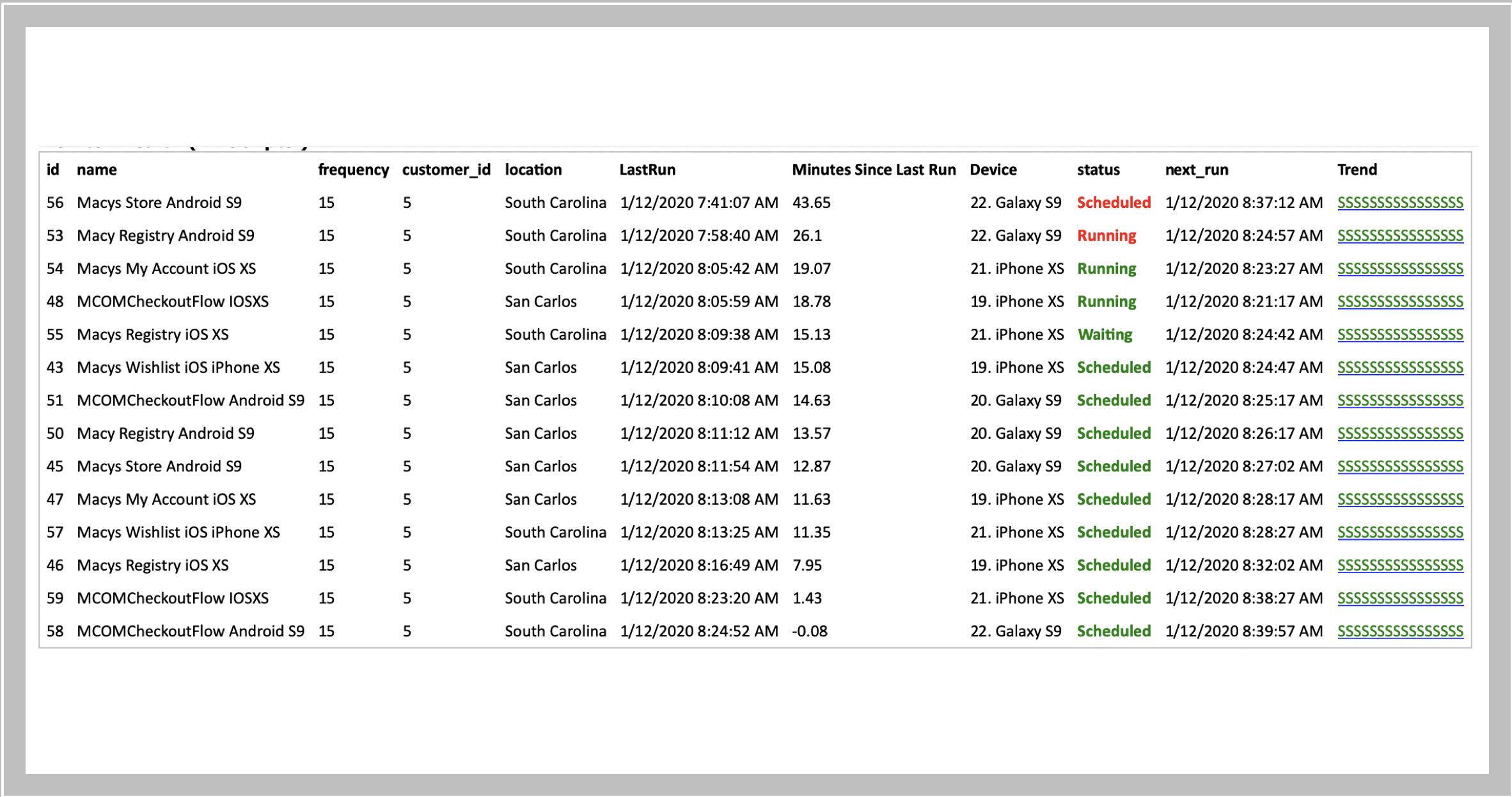Click Running status for id 54 row

[x=1106, y=269]
